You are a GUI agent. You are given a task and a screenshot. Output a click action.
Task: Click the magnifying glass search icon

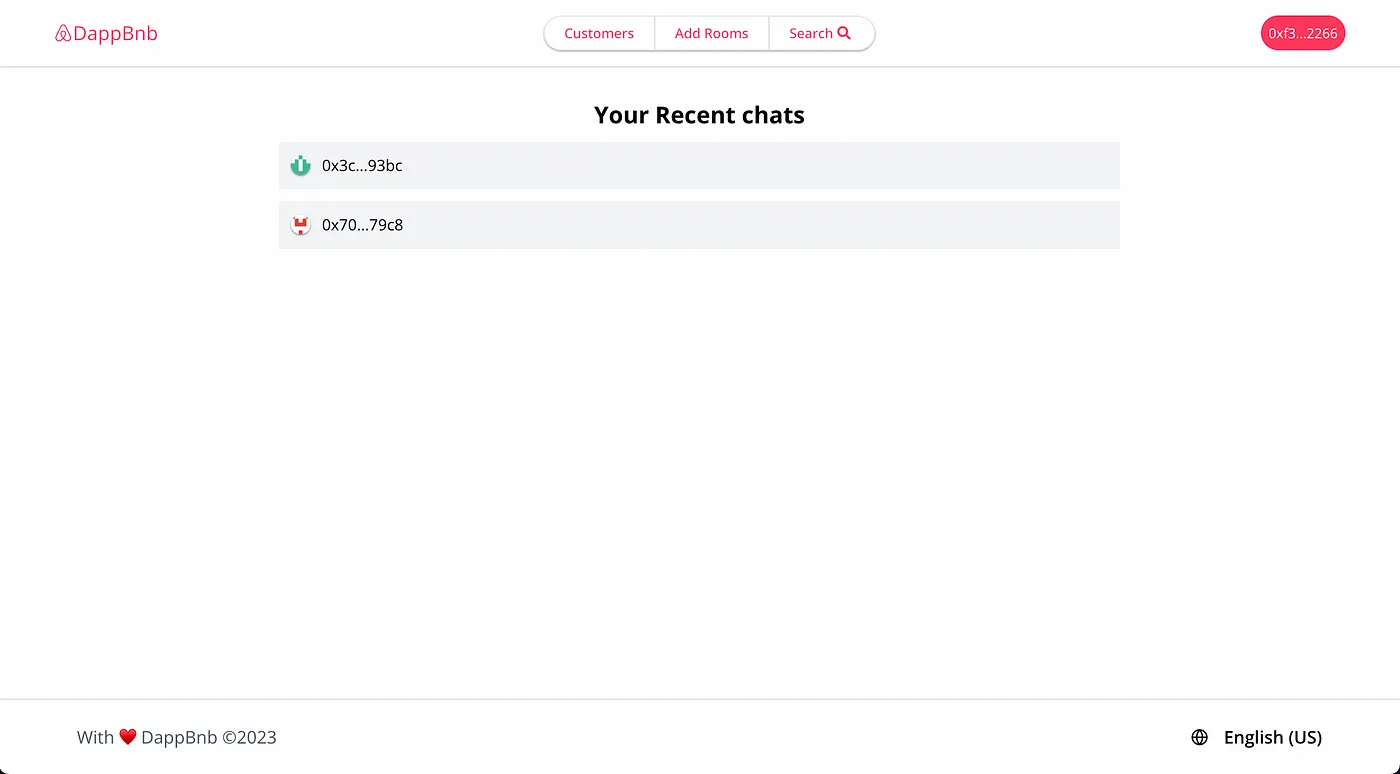click(844, 33)
